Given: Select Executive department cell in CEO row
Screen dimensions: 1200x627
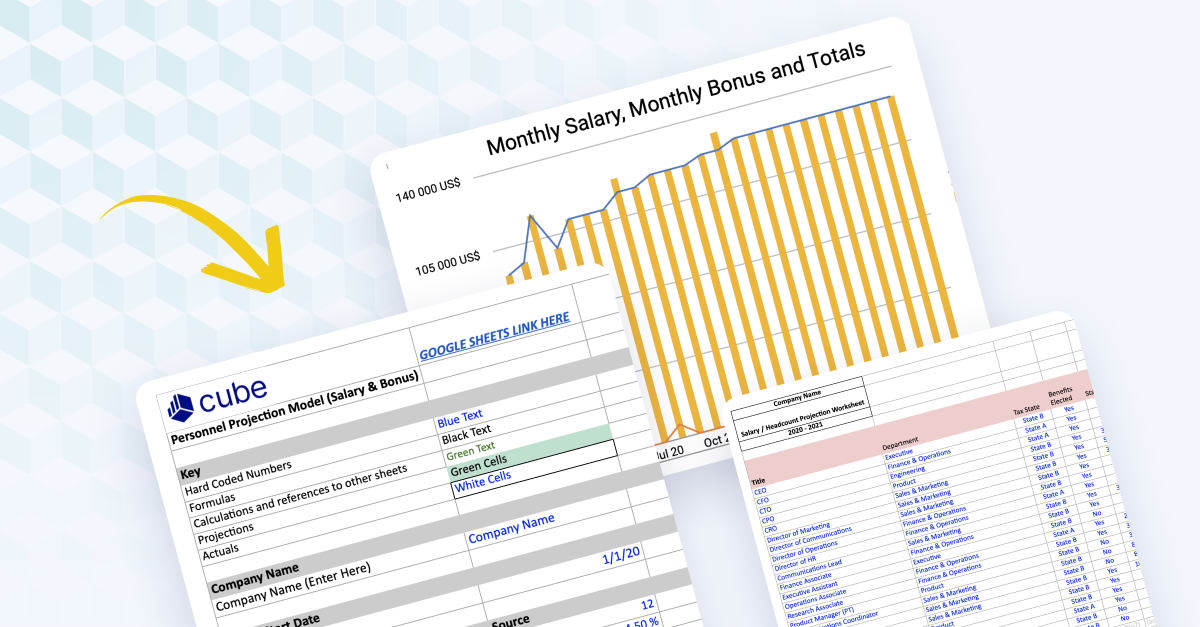Looking at the screenshot, I should [898, 453].
